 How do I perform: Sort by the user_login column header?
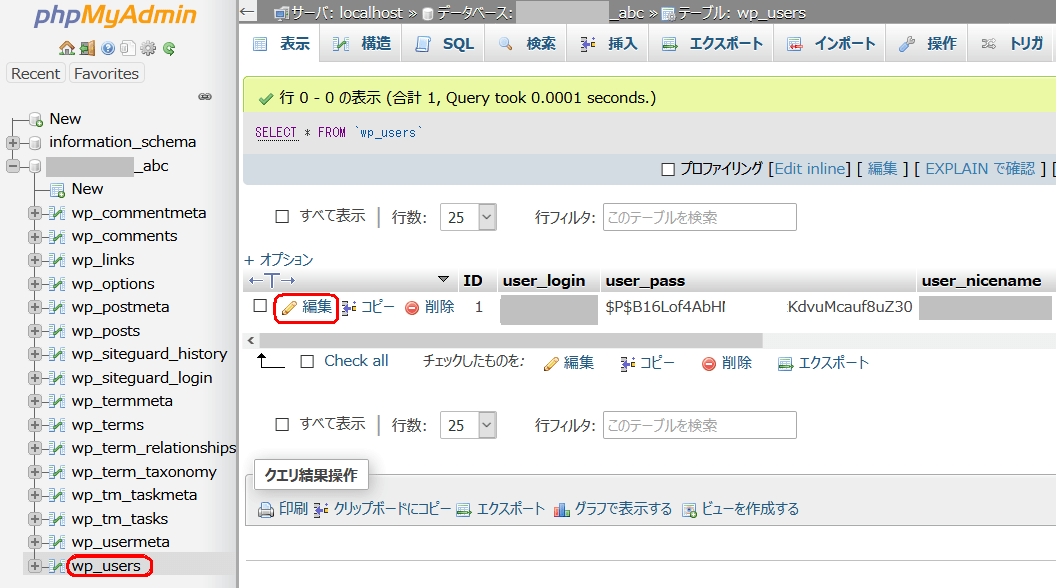[543, 281]
